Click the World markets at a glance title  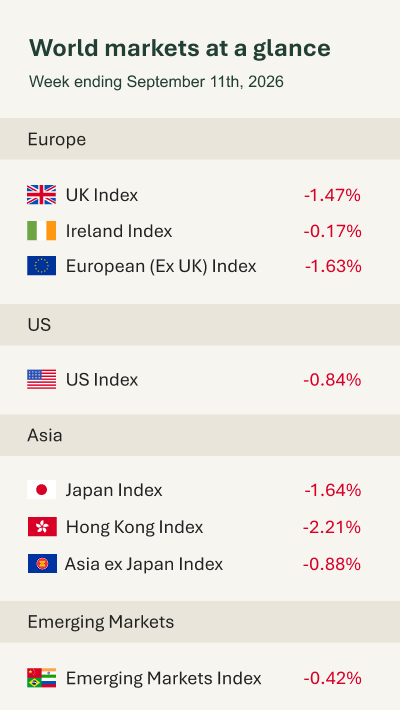point(180,49)
